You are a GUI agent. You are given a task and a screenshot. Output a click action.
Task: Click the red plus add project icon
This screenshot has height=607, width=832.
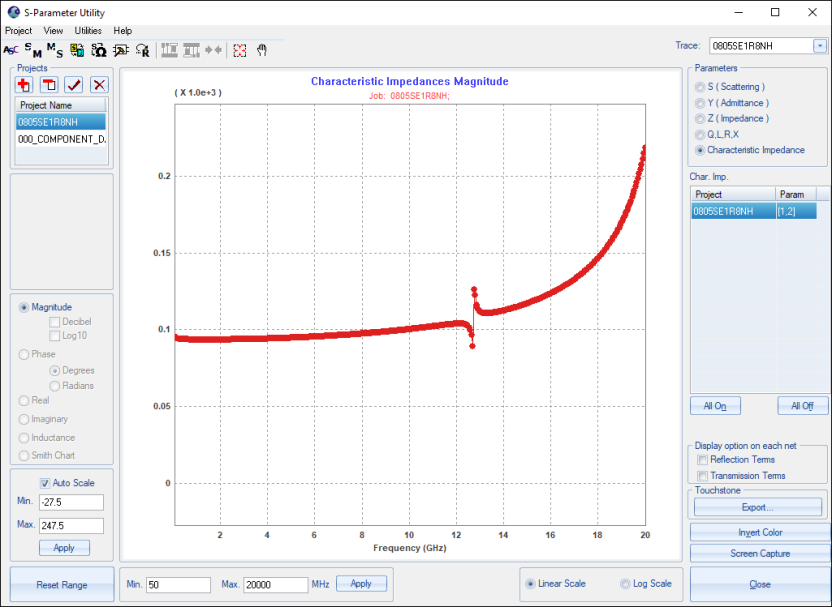tap(24, 85)
